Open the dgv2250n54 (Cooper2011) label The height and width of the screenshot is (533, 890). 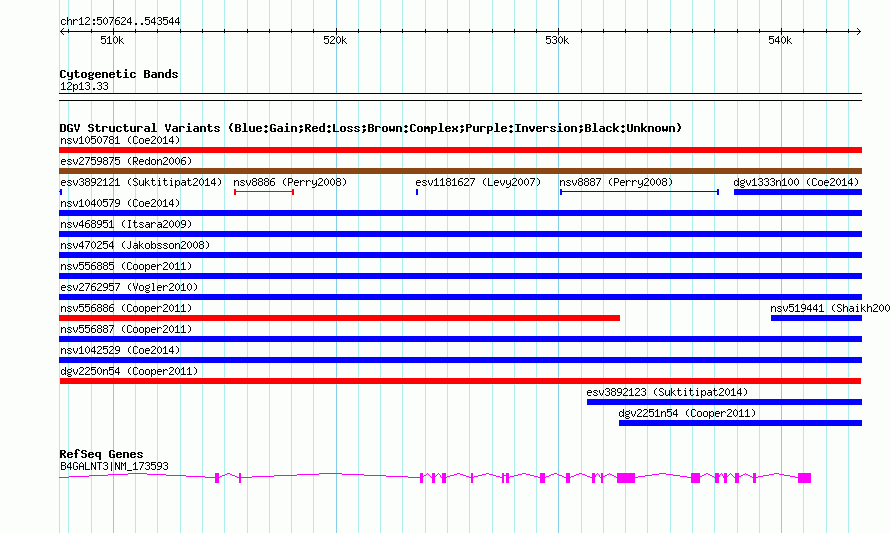coord(129,371)
